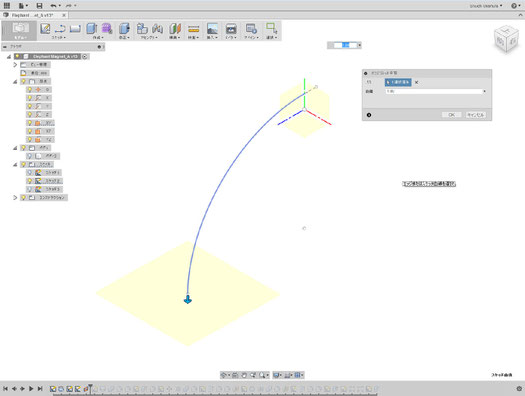This screenshot has width=525, height=396.
Task: Open the distance dropdown in dialog
Action: click(436, 91)
